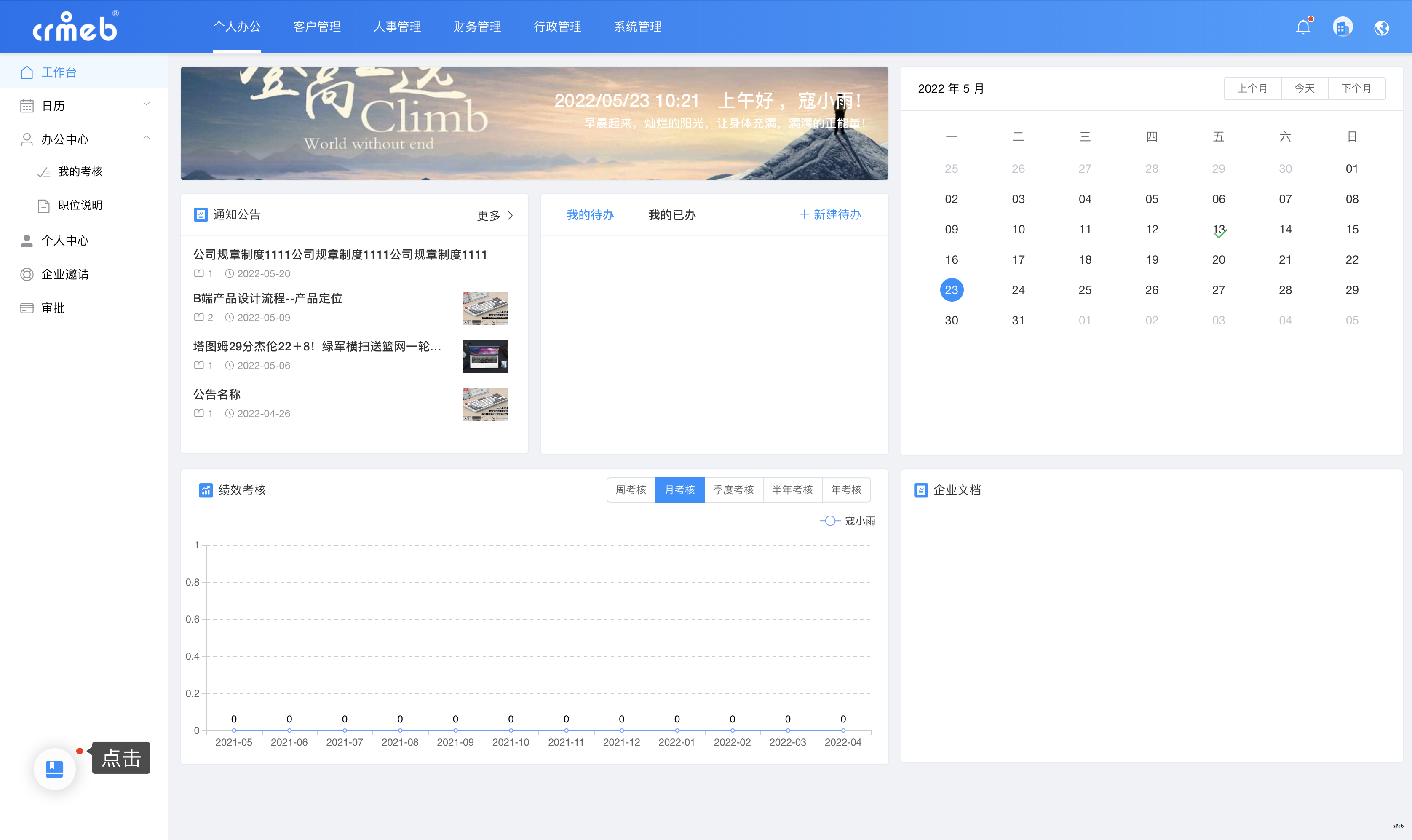1412x840 pixels.
Task: Click keyboard thumbnail of 公告名称 notice
Action: click(x=486, y=404)
